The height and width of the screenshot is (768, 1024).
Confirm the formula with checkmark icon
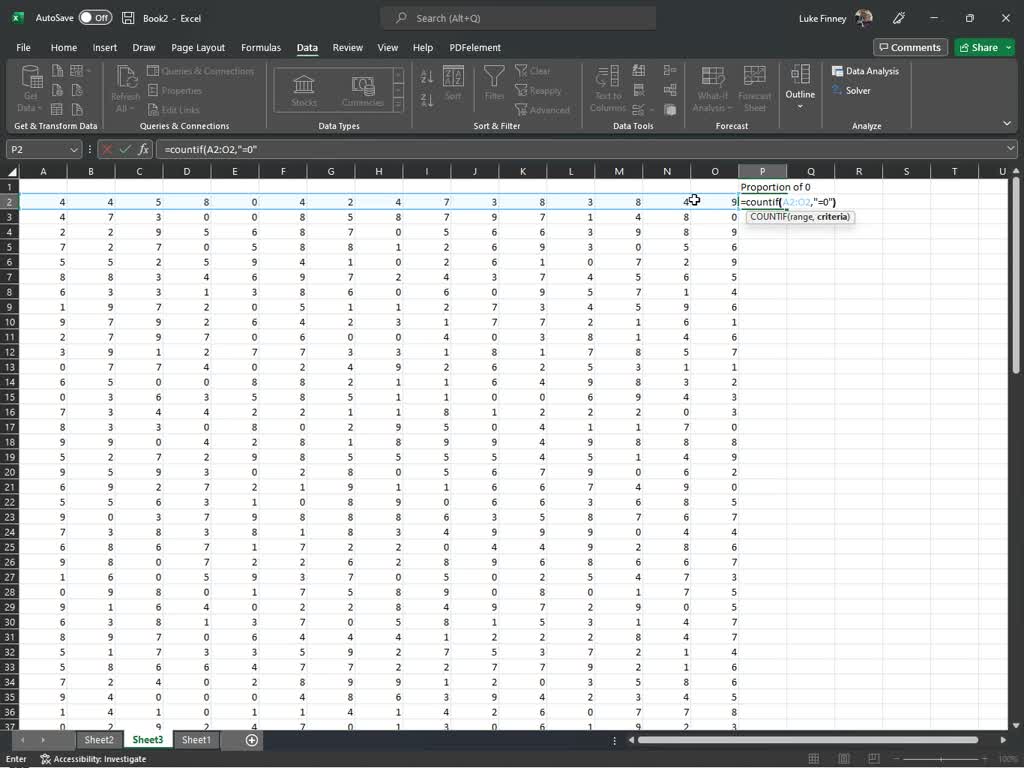point(125,149)
